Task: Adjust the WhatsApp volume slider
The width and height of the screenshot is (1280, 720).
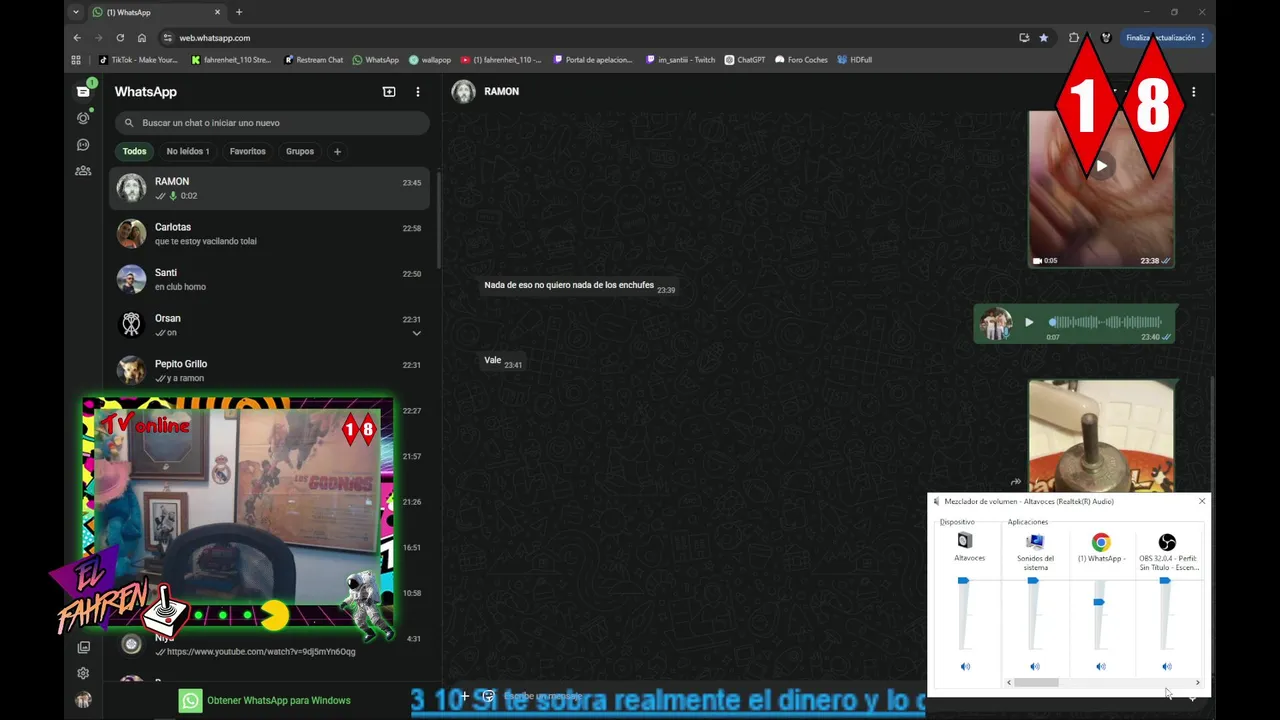Action: click(x=1099, y=601)
